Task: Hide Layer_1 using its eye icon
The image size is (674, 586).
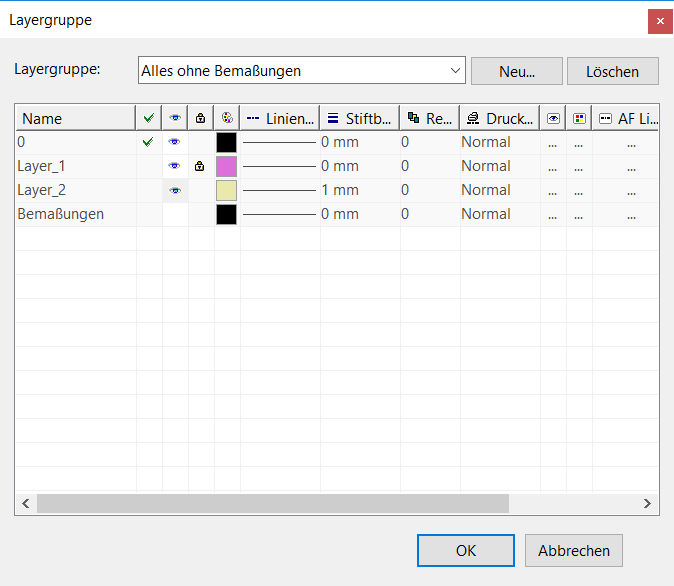Action: [x=175, y=166]
